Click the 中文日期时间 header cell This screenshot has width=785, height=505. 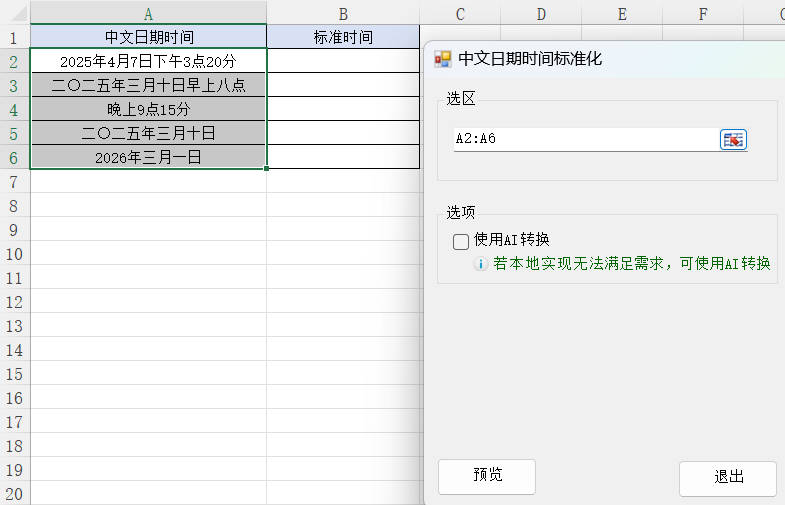pos(148,37)
